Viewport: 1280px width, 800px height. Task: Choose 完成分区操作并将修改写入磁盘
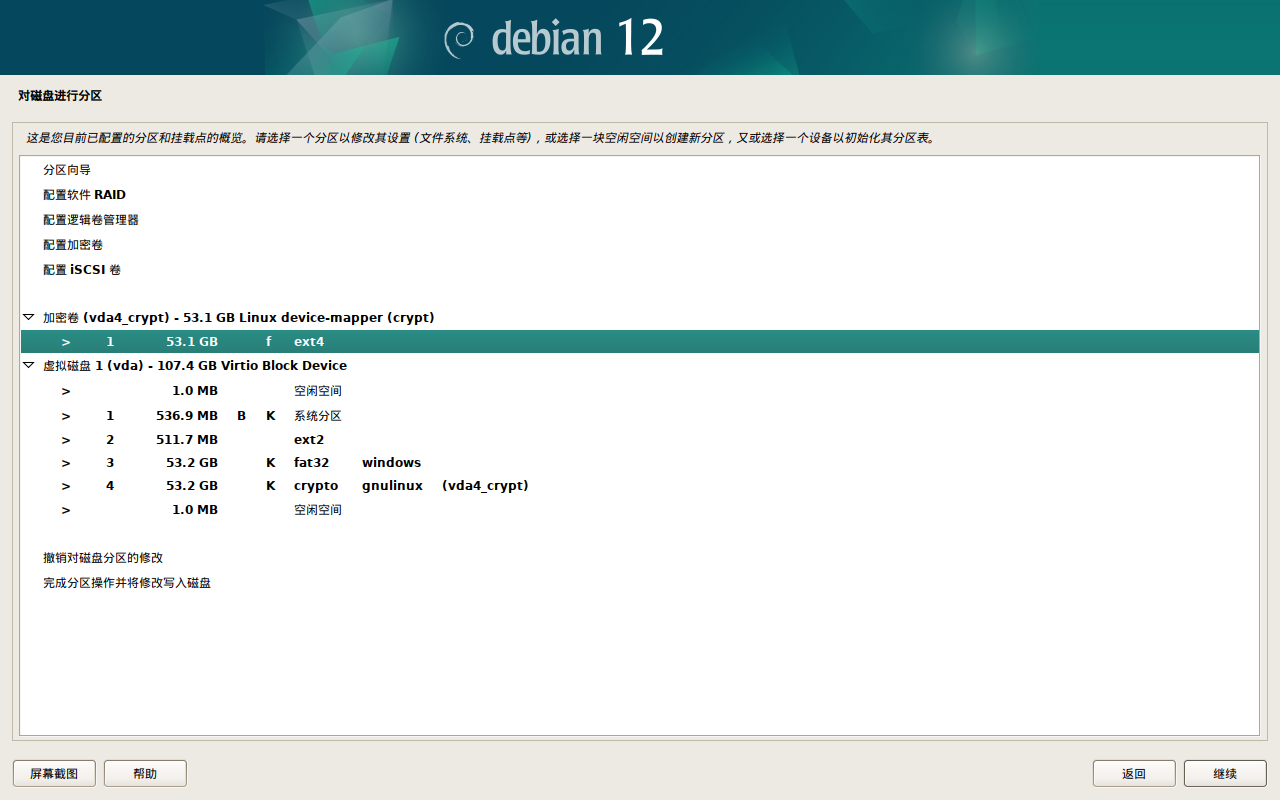coord(639,583)
